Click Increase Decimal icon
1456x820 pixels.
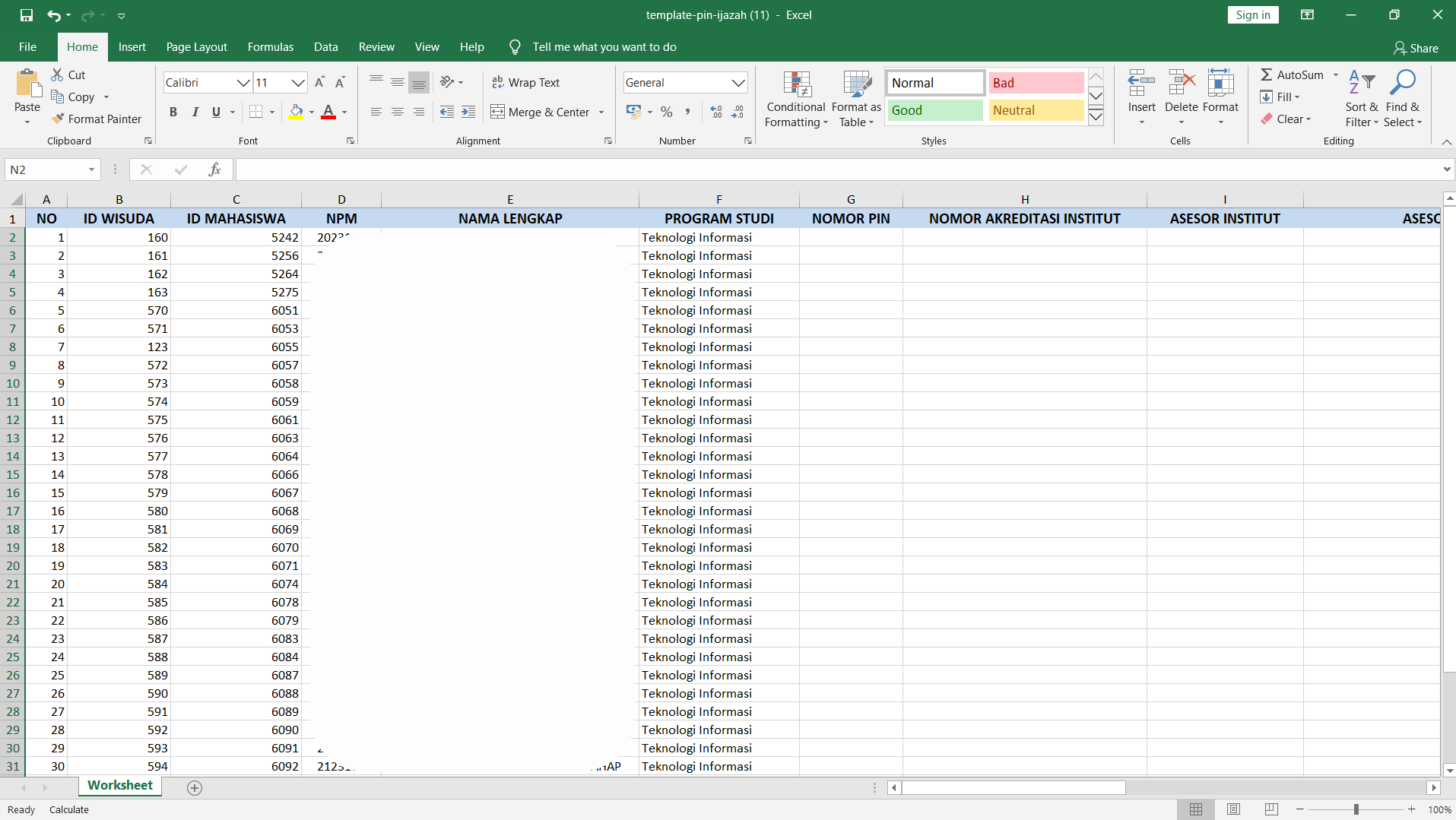pyautogui.click(x=715, y=112)
